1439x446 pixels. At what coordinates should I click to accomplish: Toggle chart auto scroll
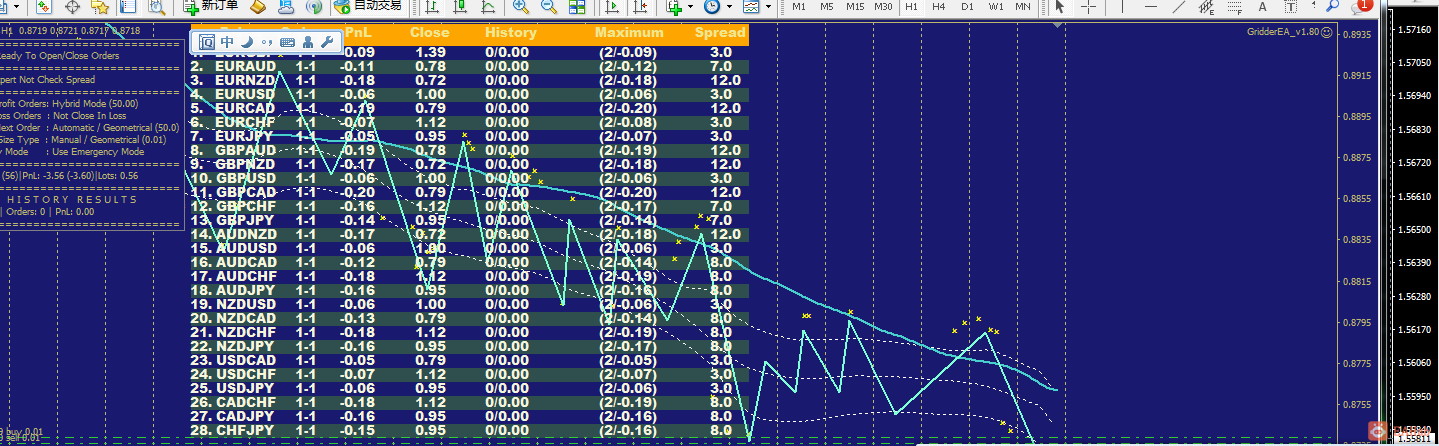[612, 6]
